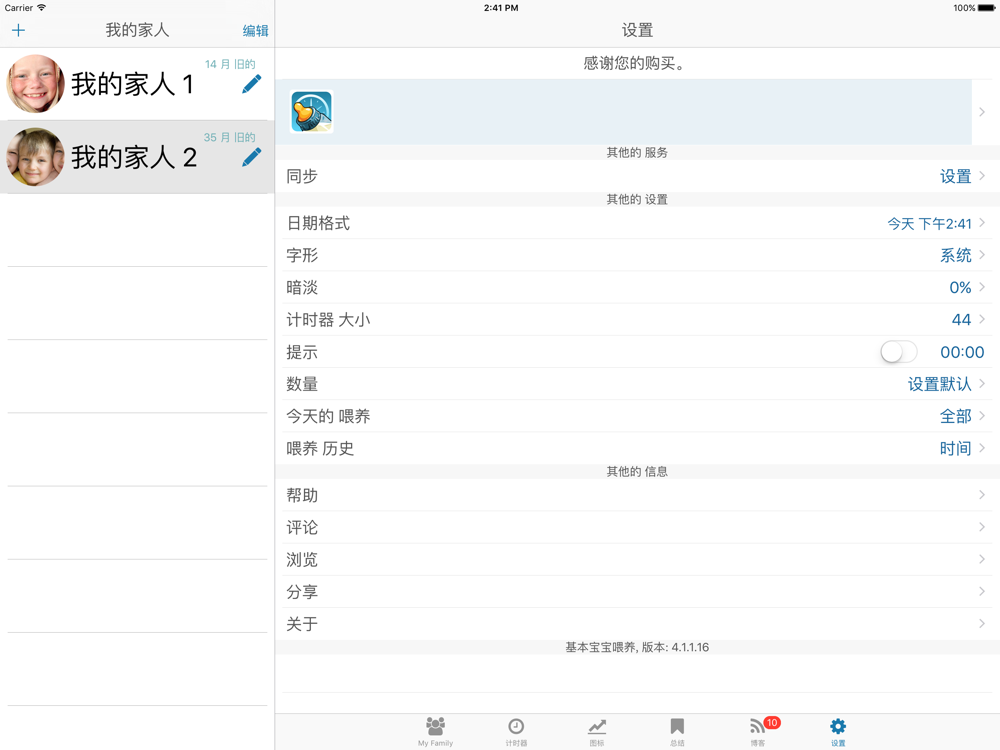This screenshot has height=750, width=1000.
Task: Open the 总结 summary bookmark tab
Action: (677, 731)
